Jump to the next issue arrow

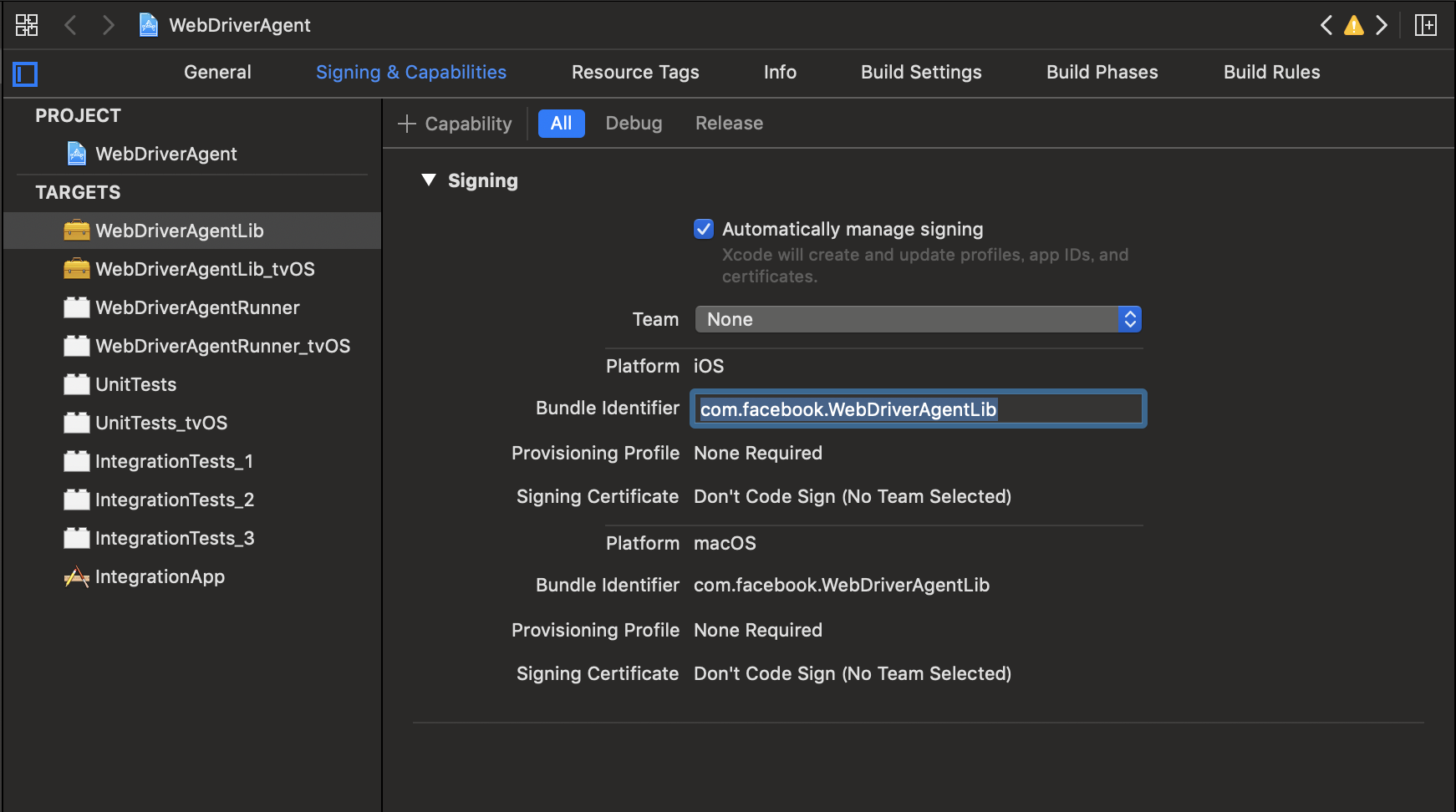pyautogui.click(x=1382, y=25)
